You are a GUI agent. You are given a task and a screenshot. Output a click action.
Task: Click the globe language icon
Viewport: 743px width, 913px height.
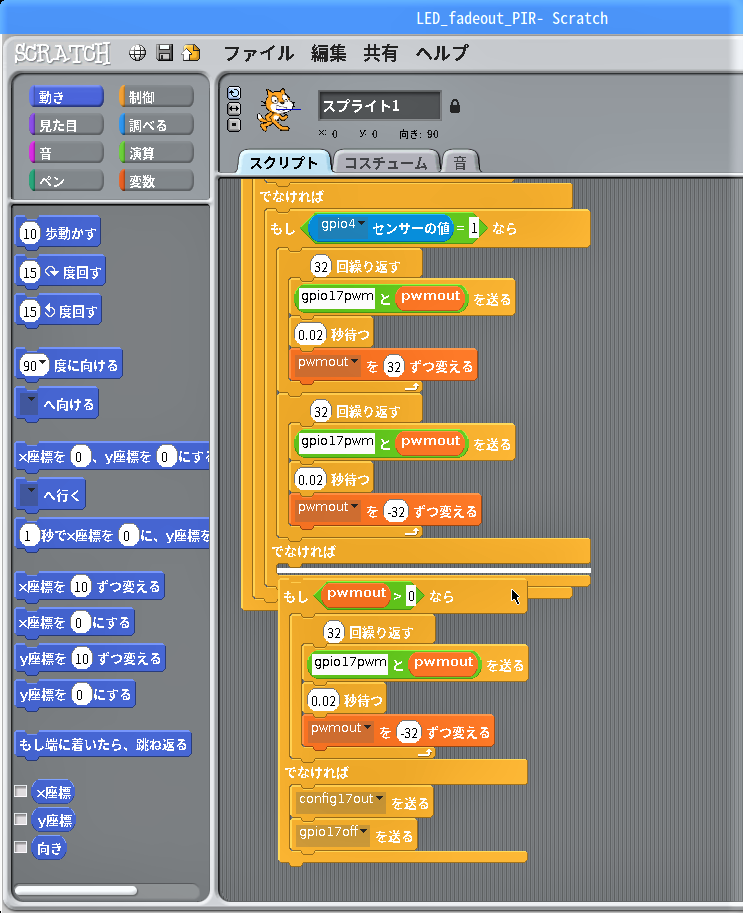click(138, 53)
